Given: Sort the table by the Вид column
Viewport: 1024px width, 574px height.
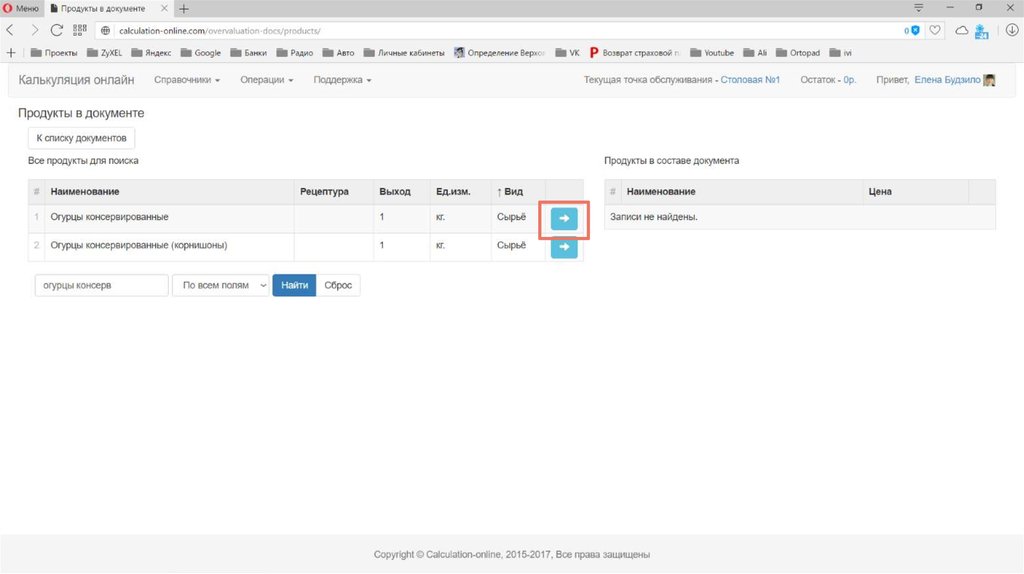Looking at the screenshot, I should (510, 191).
